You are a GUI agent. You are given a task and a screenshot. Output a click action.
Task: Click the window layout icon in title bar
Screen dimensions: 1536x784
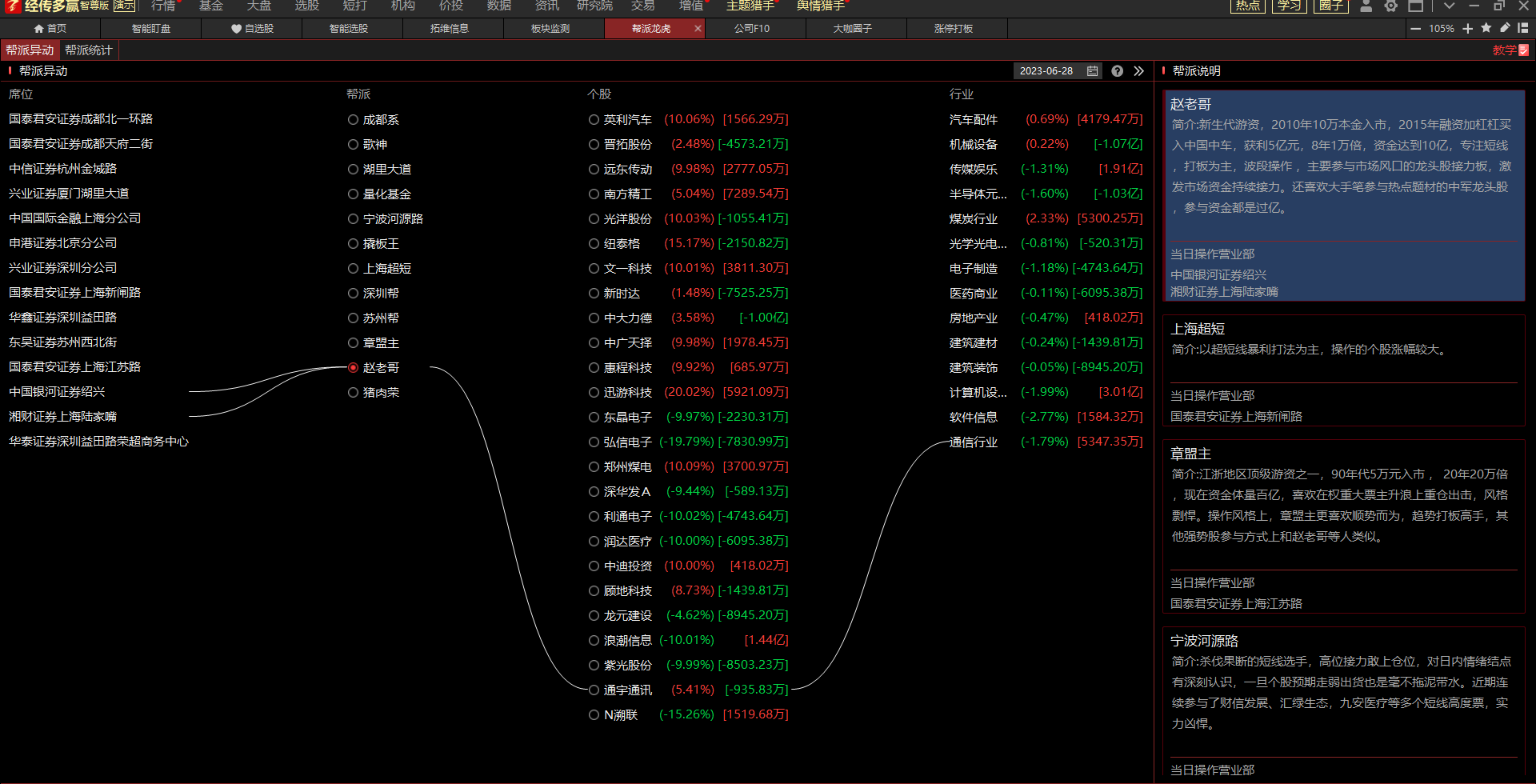pyautogui.click(x=1416, y=6)
